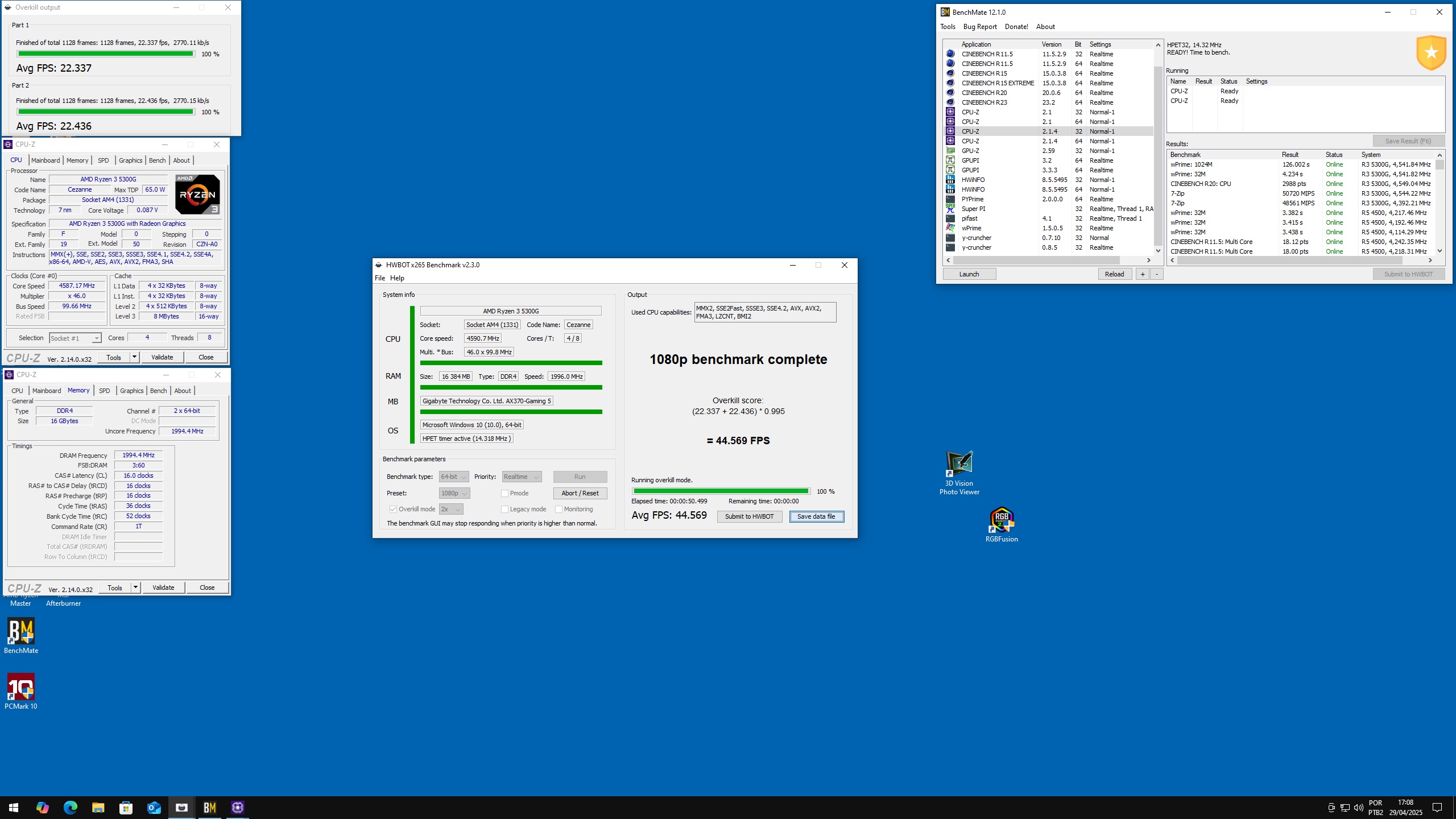Screen dimensions: 1456x819
Task: Open Bench tab in upper CPU-Z
Action: click(x=157, y=160)
